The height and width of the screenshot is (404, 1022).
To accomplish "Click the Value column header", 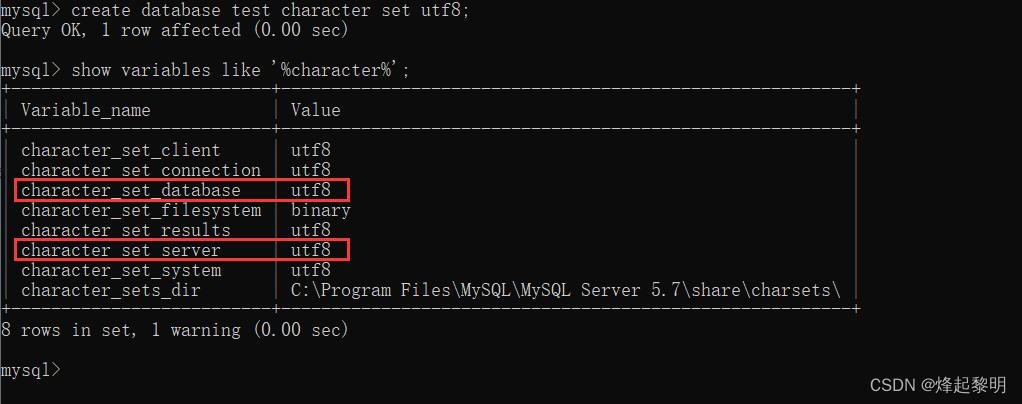I will tap(315, 109).
